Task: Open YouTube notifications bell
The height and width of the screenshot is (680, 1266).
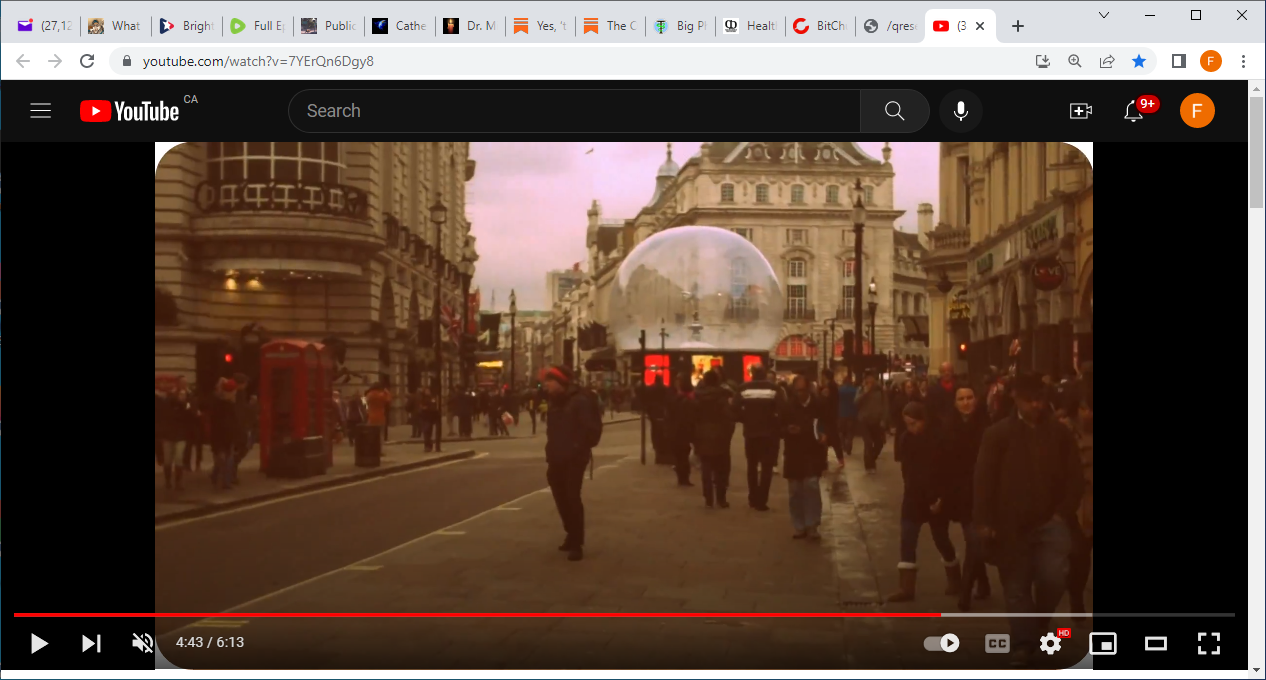Action: pos(1133,111)
